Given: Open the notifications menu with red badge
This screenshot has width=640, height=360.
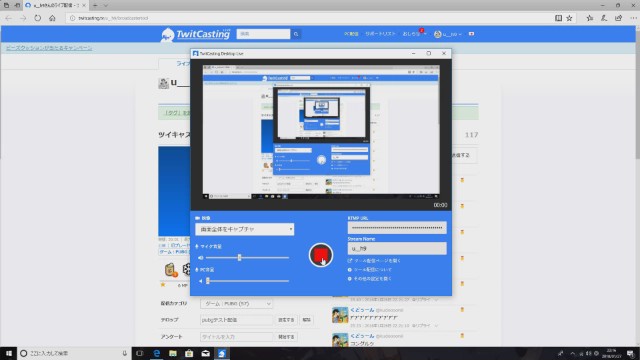Looking at the screenshot, I should [x=414, y=33].
